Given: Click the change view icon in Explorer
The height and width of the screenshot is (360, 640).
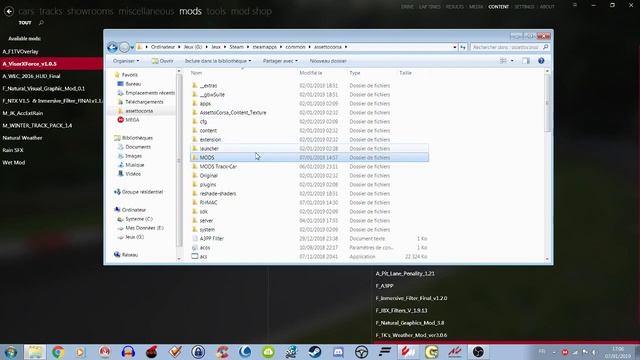Looking at the screenshot, I should 504,61.
